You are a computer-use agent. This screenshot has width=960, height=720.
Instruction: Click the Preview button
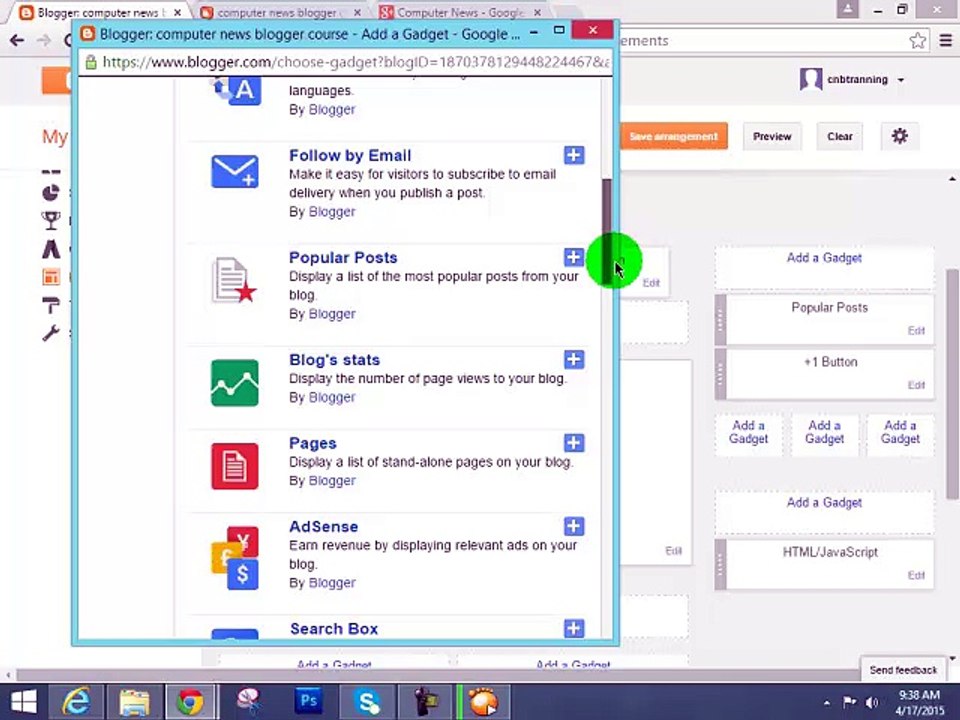(x=772, y=137)
